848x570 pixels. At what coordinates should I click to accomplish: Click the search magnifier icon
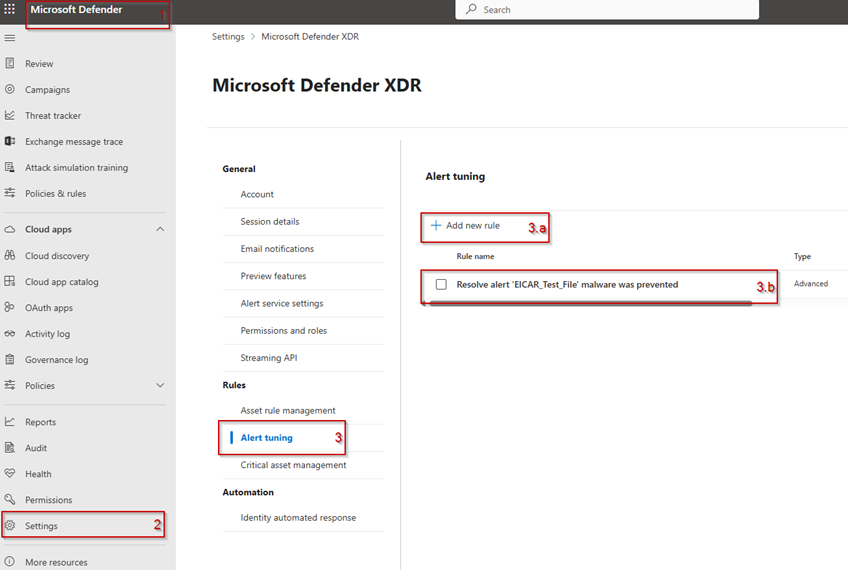pyautogui.click(x=472, y=9)
